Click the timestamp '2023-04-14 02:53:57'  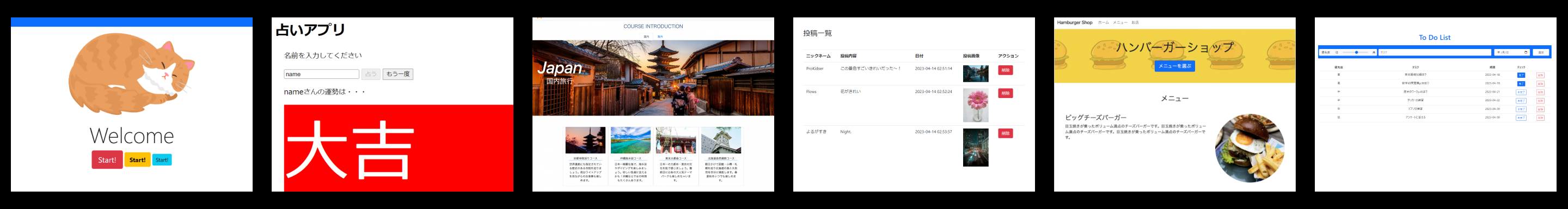click(x=933, y=132)
